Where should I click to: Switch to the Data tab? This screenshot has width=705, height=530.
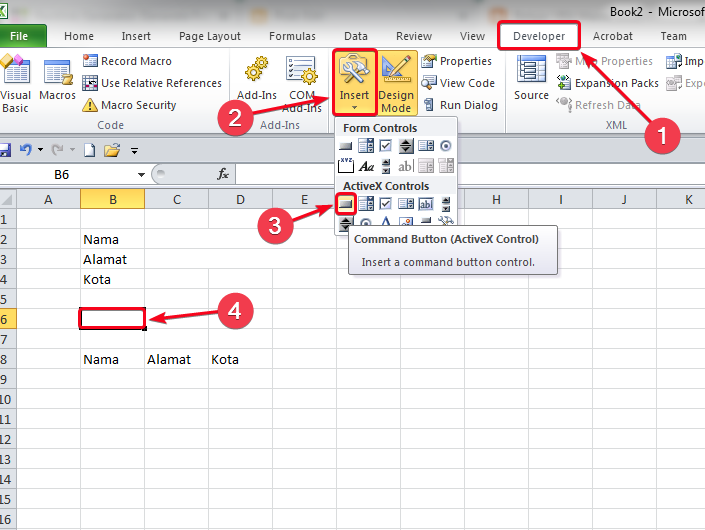(x=356, y=36)
